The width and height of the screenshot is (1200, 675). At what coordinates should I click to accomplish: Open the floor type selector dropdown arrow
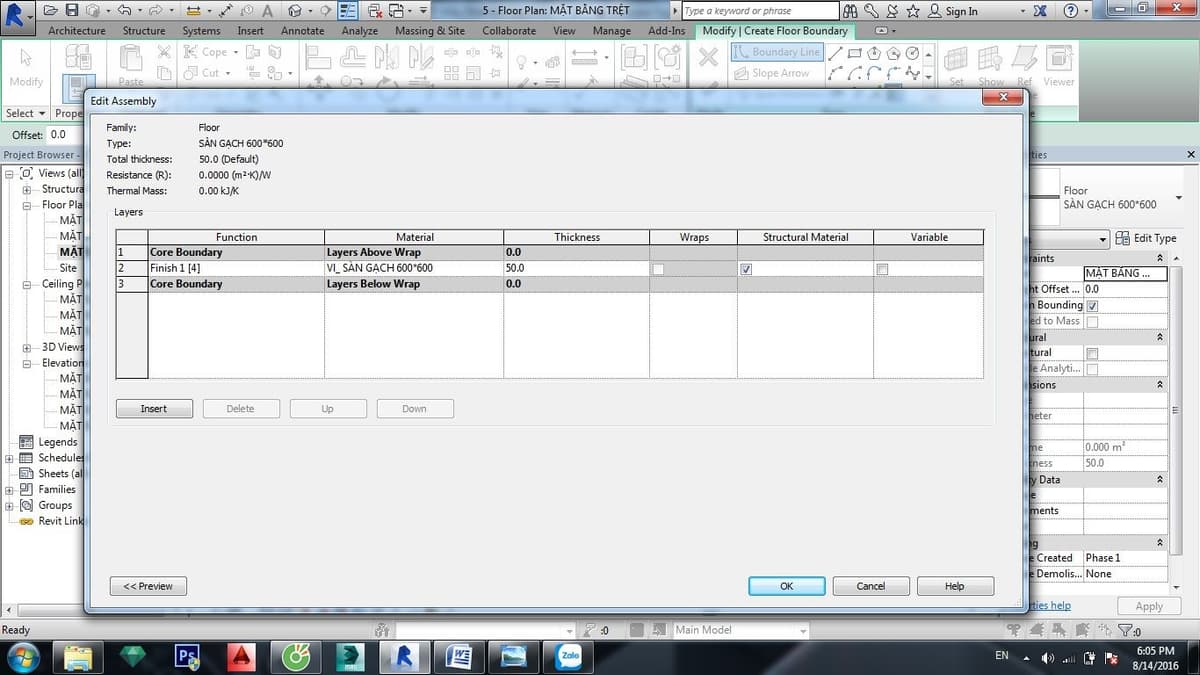pyautogui.click(x=1179, y=198)
